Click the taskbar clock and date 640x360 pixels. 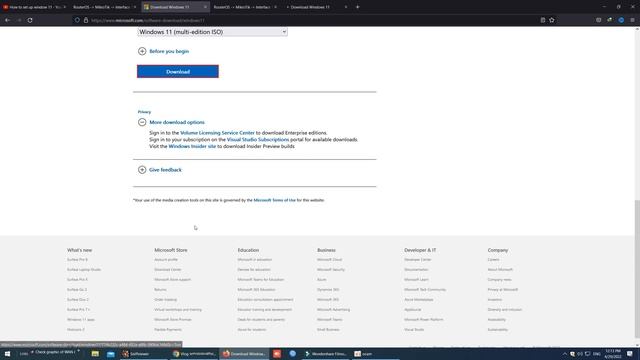(x=613, y=354)
